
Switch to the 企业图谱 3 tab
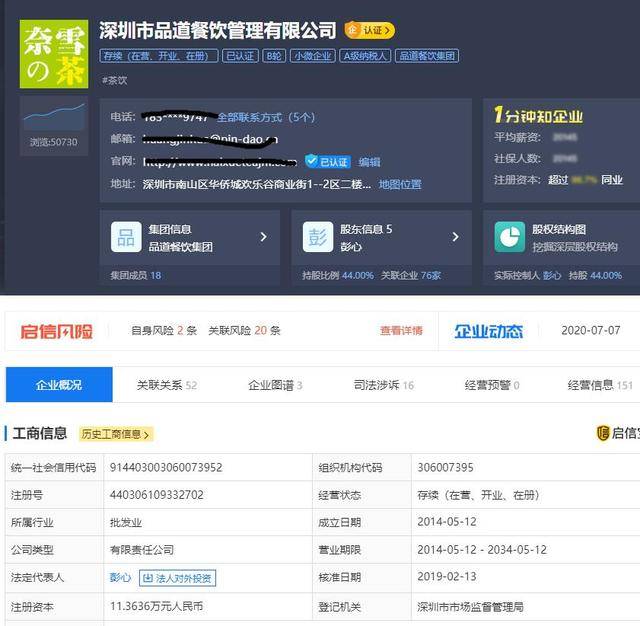[276, 385]
